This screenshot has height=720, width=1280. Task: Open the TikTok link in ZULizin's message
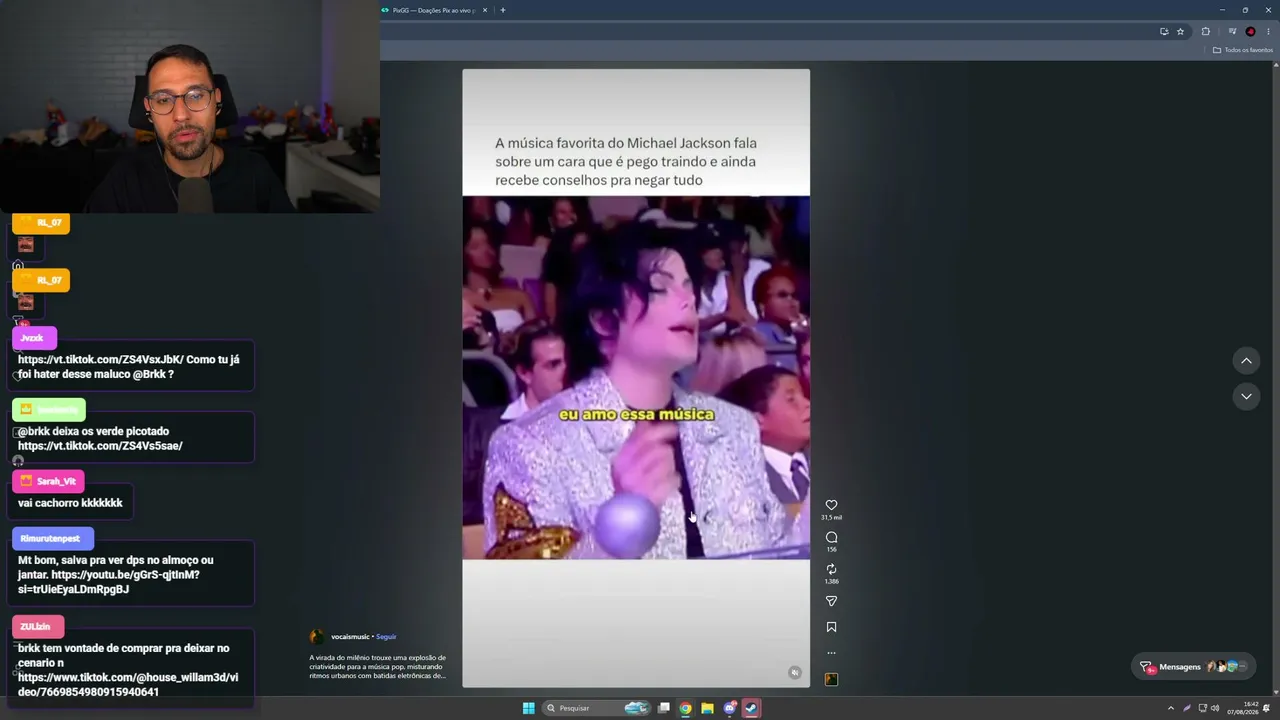(128, 685)
